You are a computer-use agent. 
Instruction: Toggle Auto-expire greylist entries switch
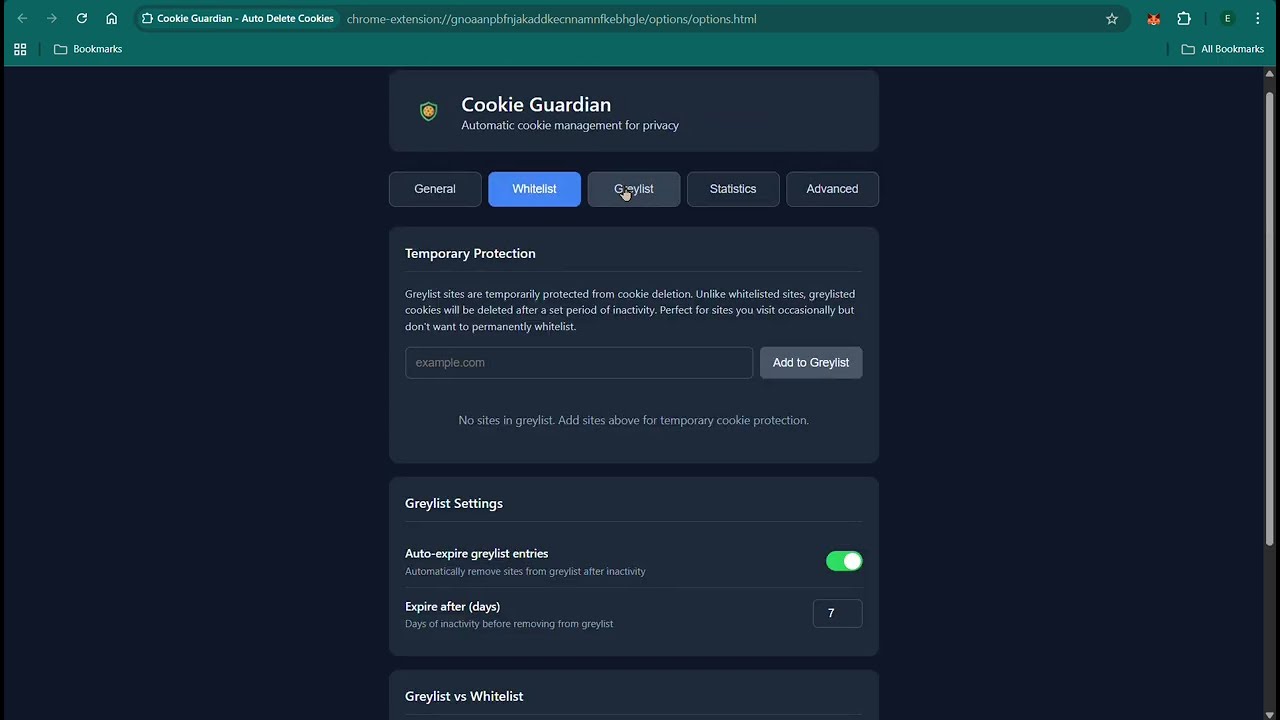pos(844,561)
